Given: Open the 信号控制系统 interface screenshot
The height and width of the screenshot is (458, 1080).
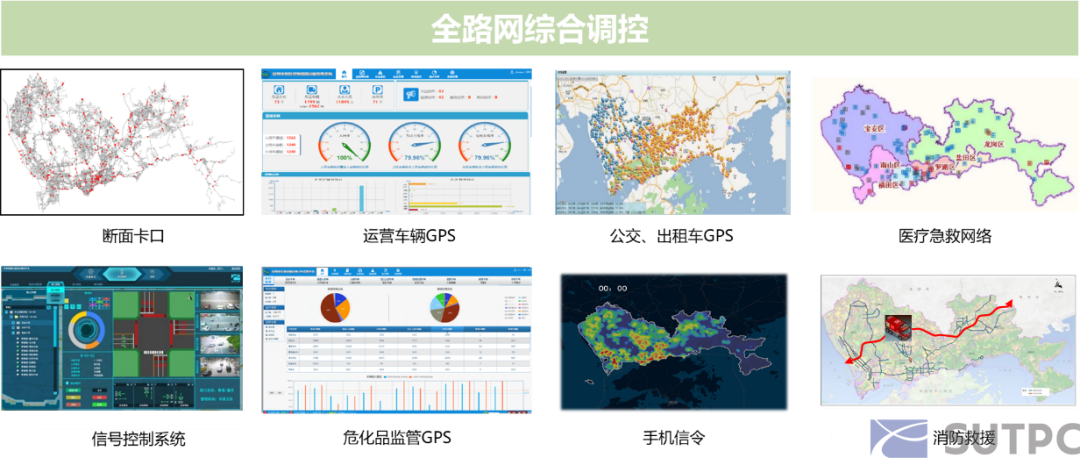Looking at the screenshot, I should tap(122, 338).
